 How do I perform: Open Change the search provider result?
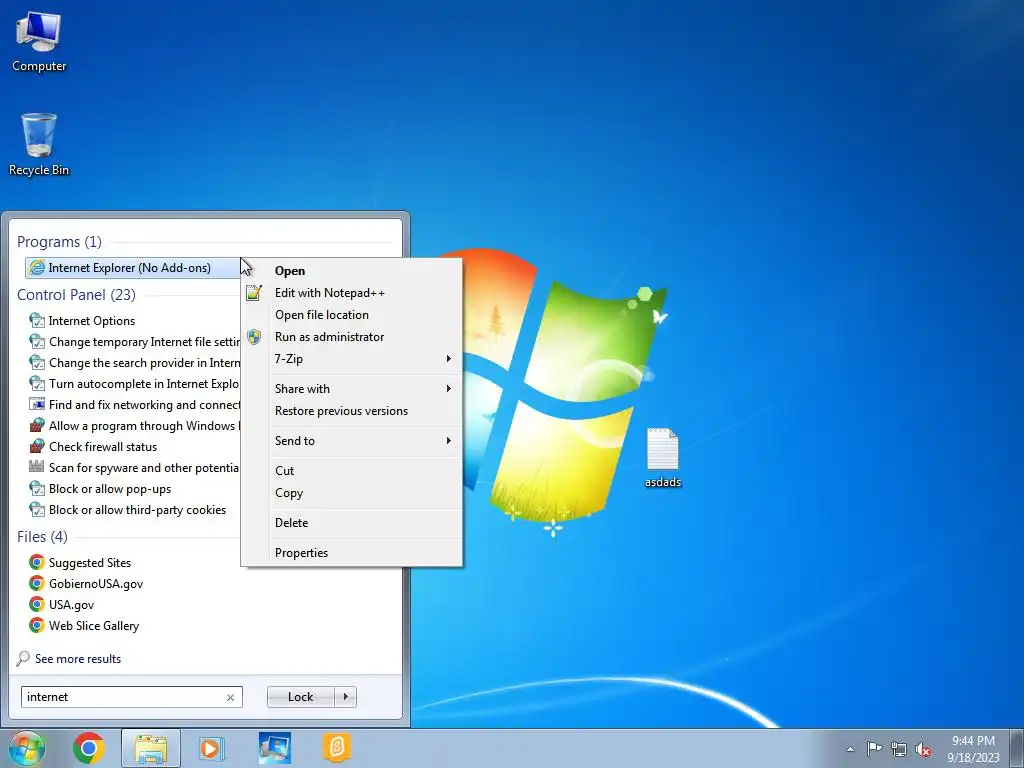[134, 362]
